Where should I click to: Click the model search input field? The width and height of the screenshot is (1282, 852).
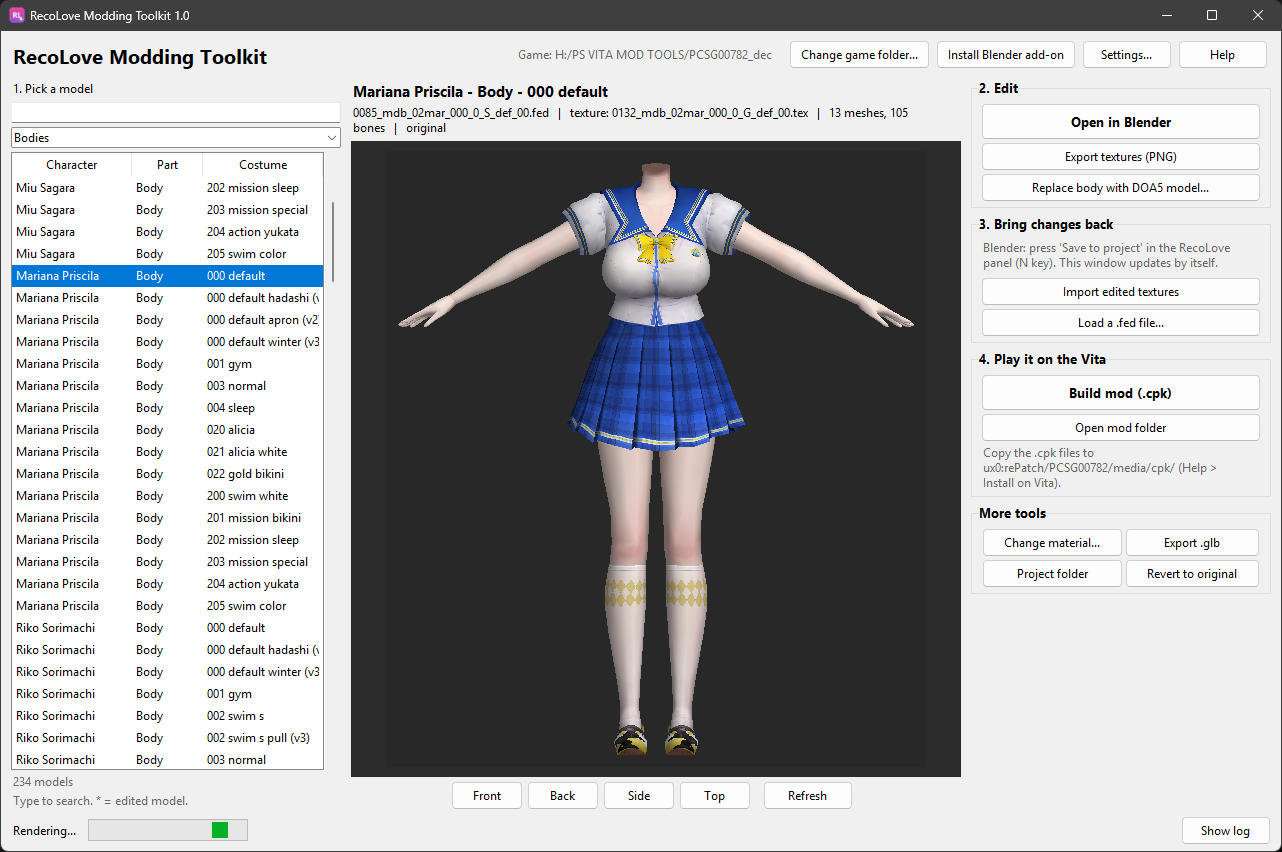click(176, 112)
